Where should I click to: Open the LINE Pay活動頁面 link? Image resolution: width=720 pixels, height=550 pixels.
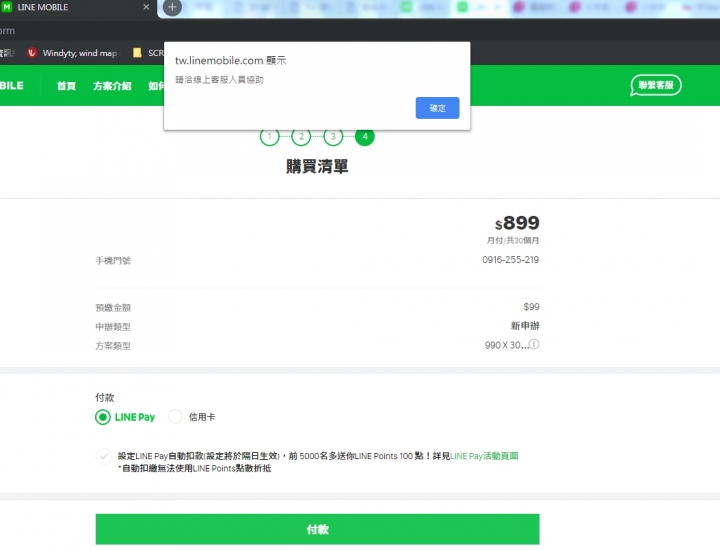tap(484, 456)
